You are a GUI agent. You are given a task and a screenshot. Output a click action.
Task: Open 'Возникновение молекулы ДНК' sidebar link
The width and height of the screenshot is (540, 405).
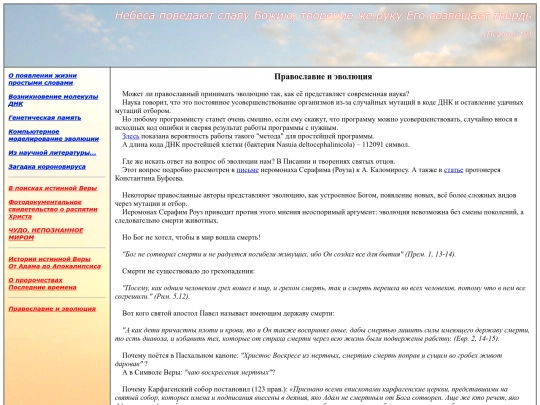[x=53, y=100]
